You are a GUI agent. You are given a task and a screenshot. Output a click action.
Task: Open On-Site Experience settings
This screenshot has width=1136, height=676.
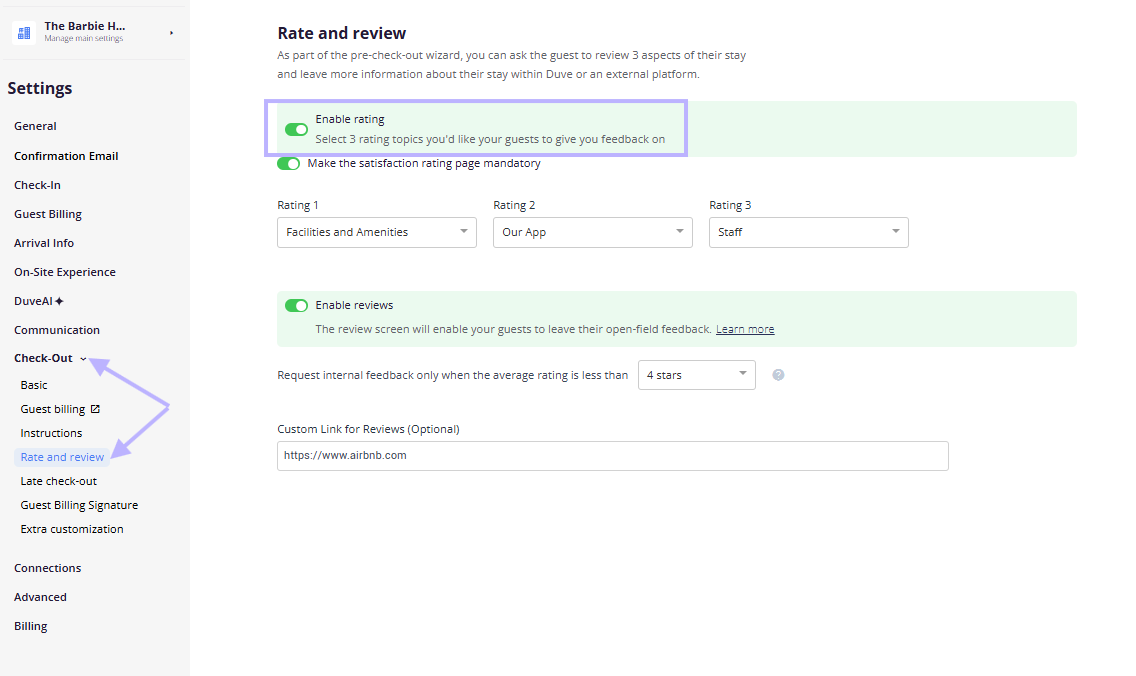pyautogui.click(x=64, y=272)
